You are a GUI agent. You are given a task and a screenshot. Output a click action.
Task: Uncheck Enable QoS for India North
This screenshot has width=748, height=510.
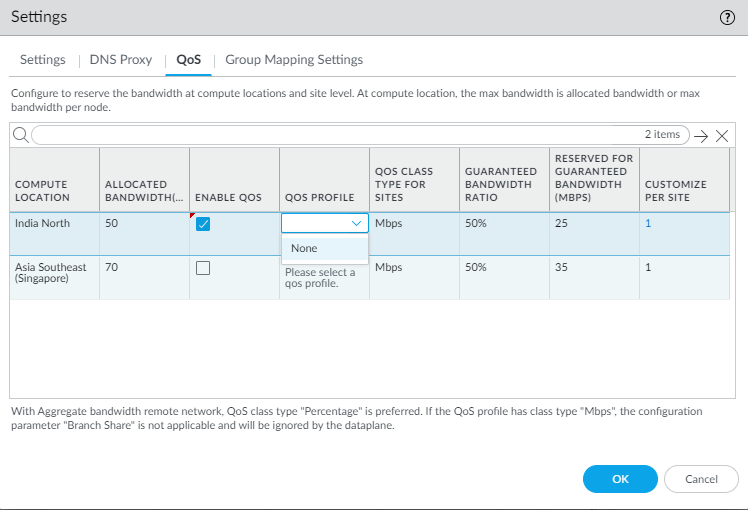tap(203, 224)
